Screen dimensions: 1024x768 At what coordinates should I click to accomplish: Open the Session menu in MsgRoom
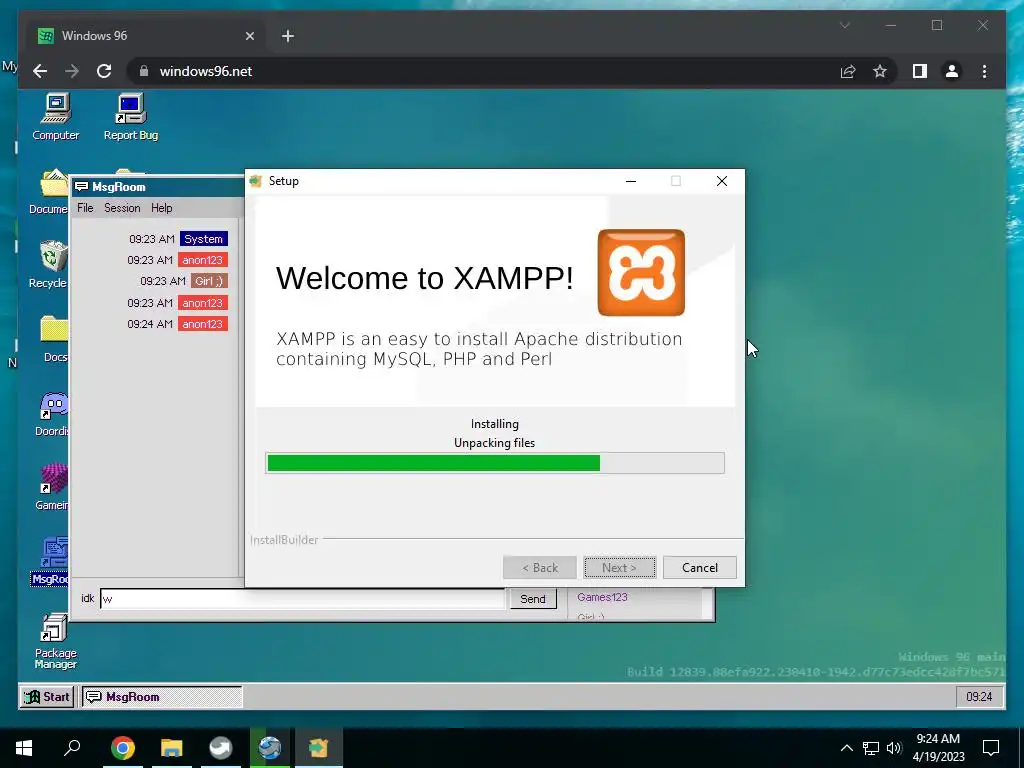(x=122, y=208)
